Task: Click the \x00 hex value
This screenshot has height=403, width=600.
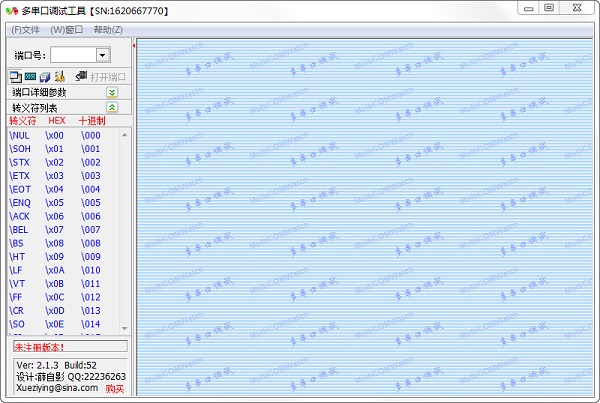Action: [x=54, y=135]
